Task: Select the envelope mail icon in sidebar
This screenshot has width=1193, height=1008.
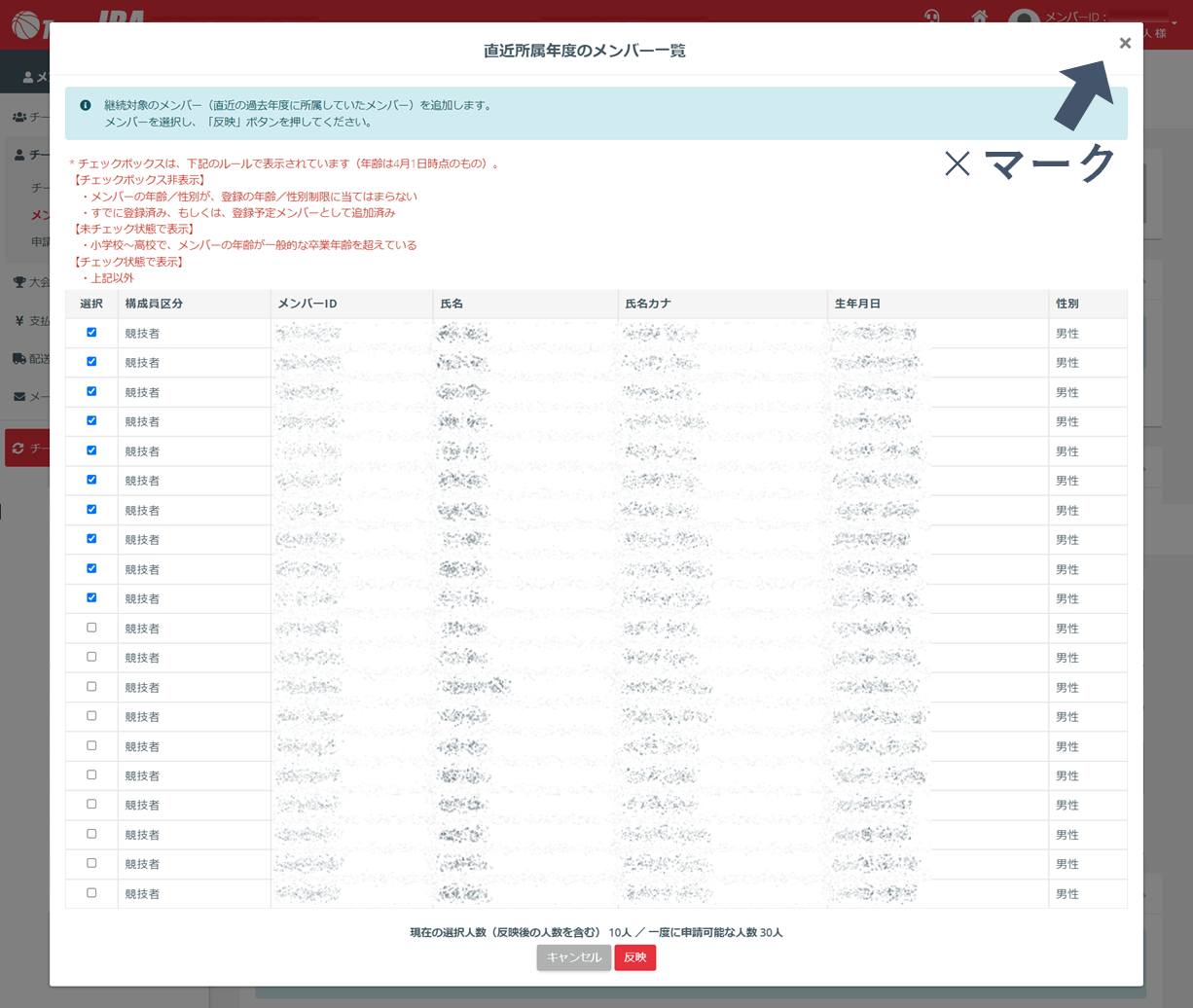Action: tap(19, 396)
